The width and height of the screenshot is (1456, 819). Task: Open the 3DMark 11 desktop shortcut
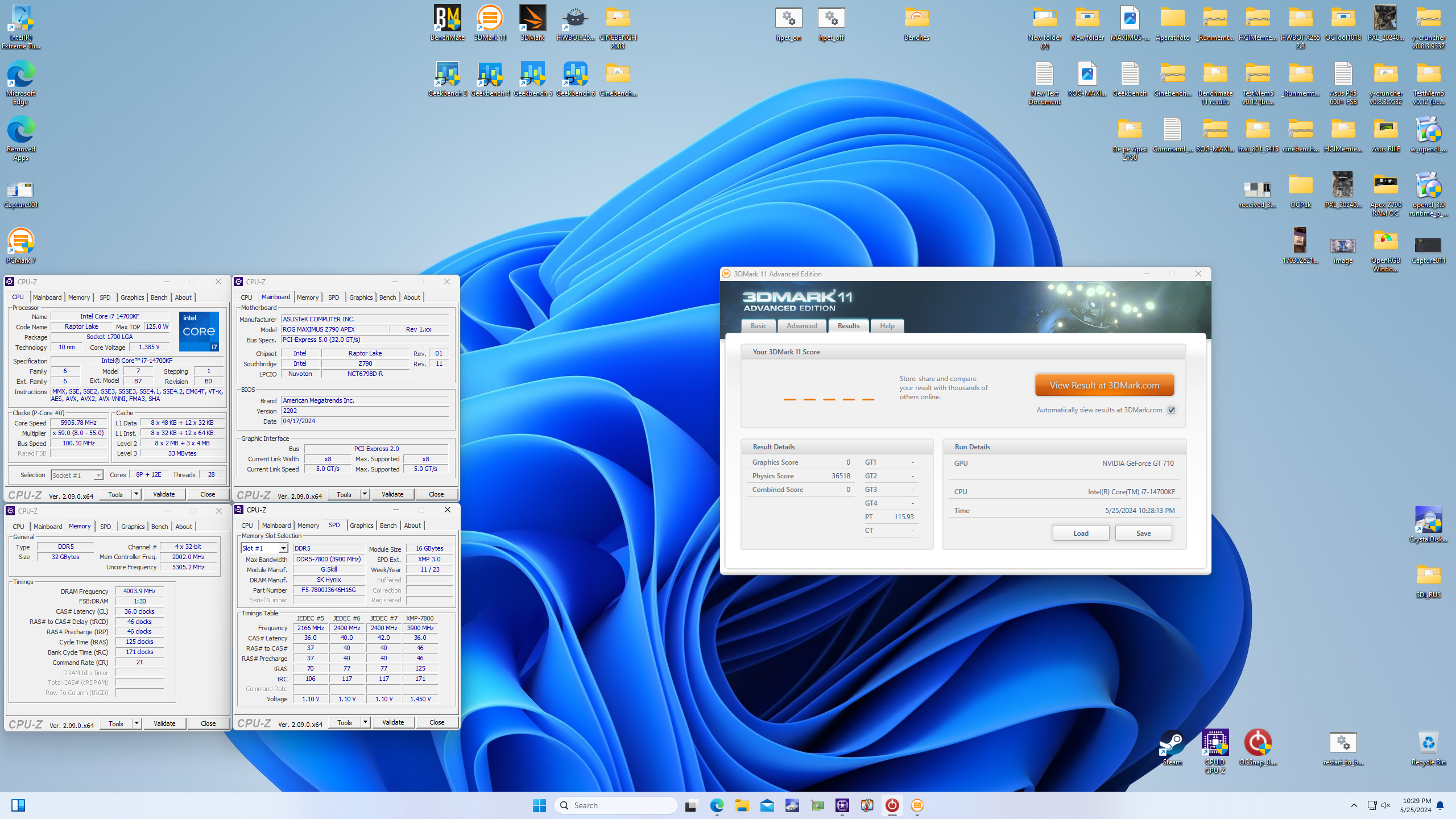pos(490,23)
